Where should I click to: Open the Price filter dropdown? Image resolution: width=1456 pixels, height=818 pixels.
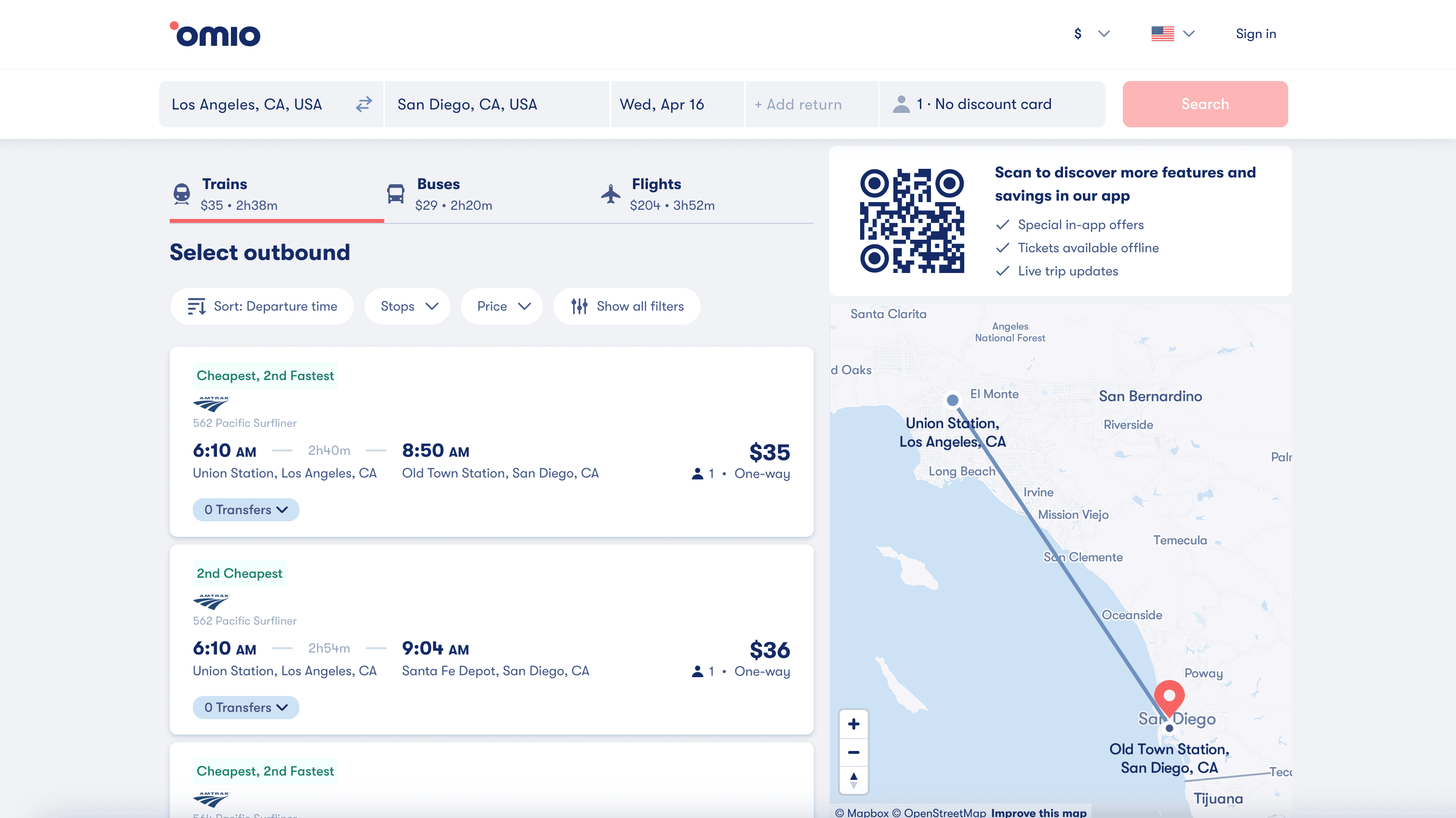(502, 306)
